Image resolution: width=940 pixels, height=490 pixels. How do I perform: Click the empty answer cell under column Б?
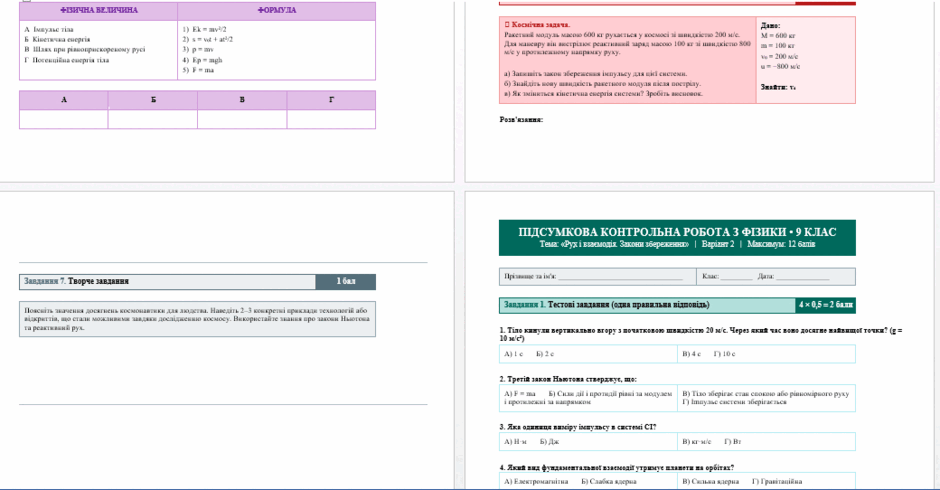point(153,119)
